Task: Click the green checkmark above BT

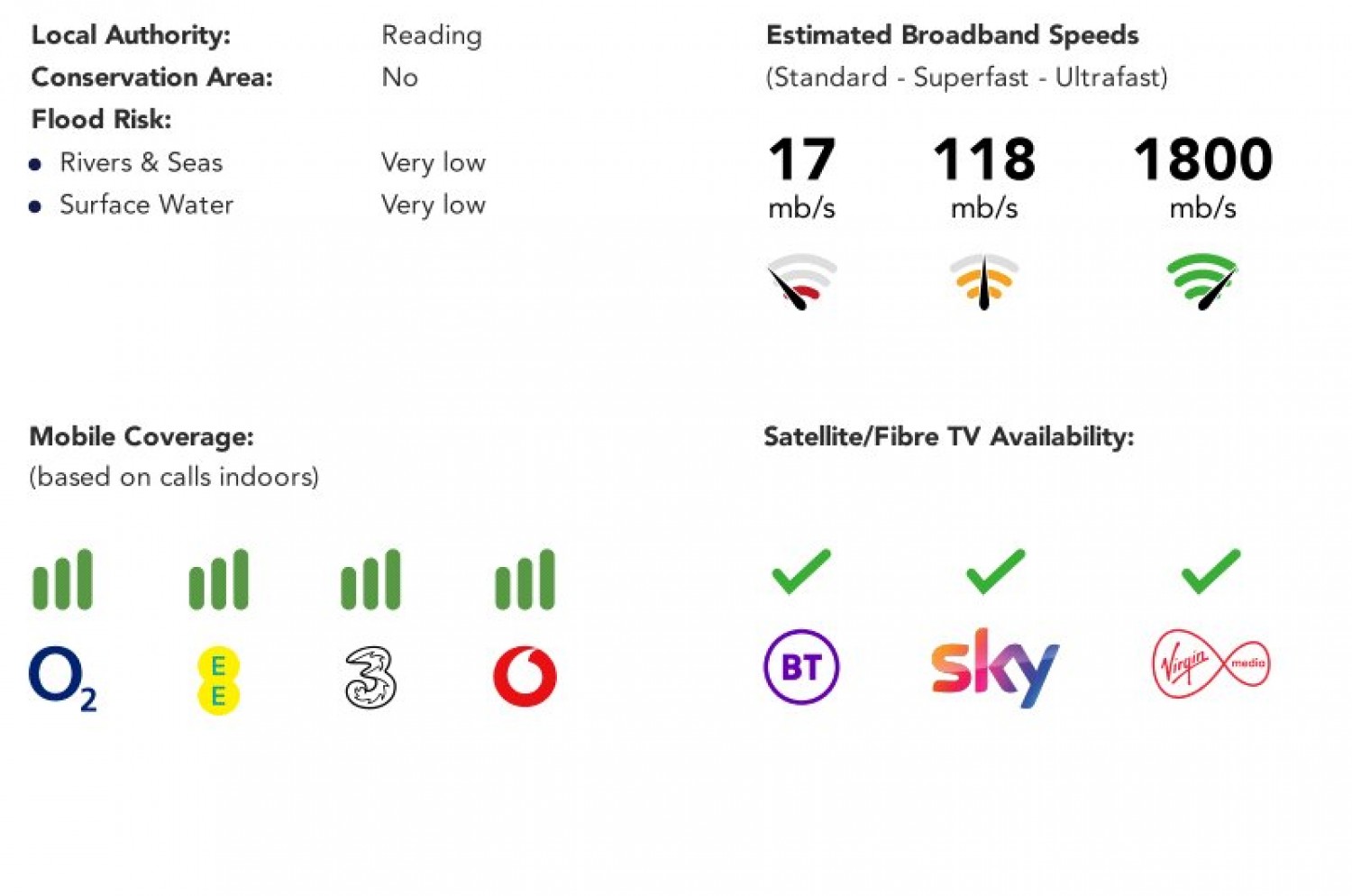Action: [x=801, y=571]
